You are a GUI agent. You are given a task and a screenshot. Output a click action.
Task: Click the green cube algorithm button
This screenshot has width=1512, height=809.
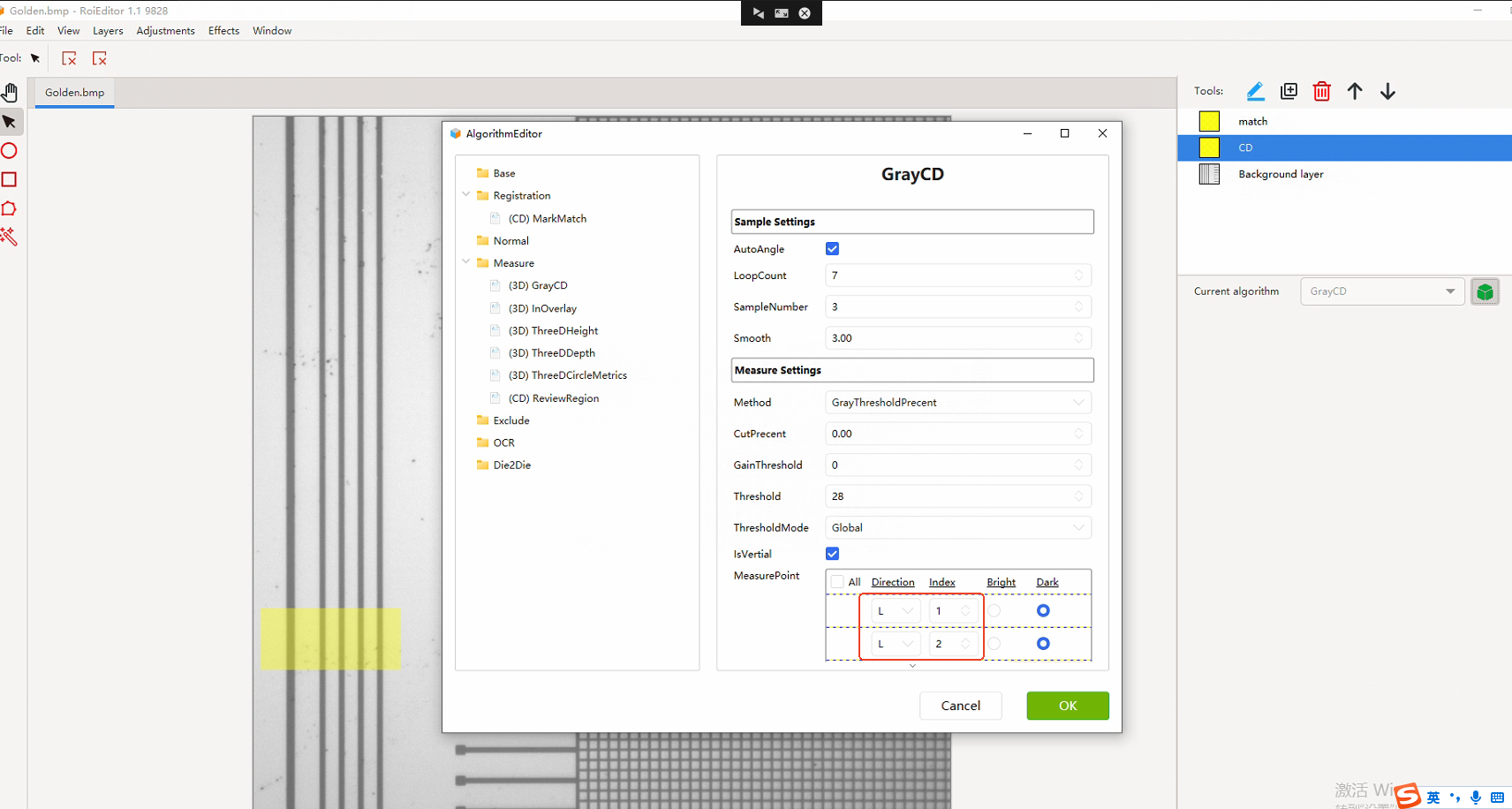1485,291
